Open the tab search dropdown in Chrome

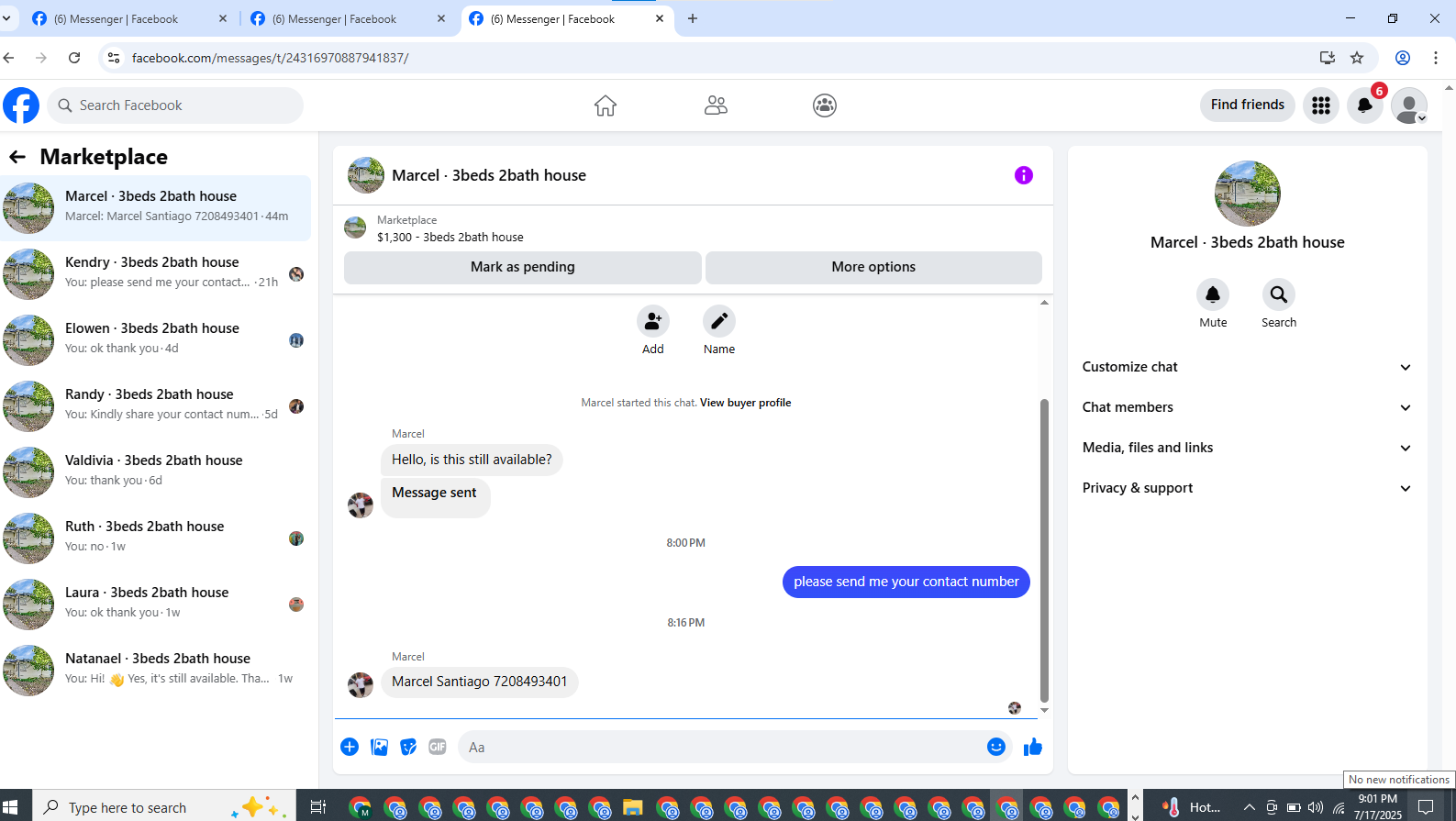point(6,18)
